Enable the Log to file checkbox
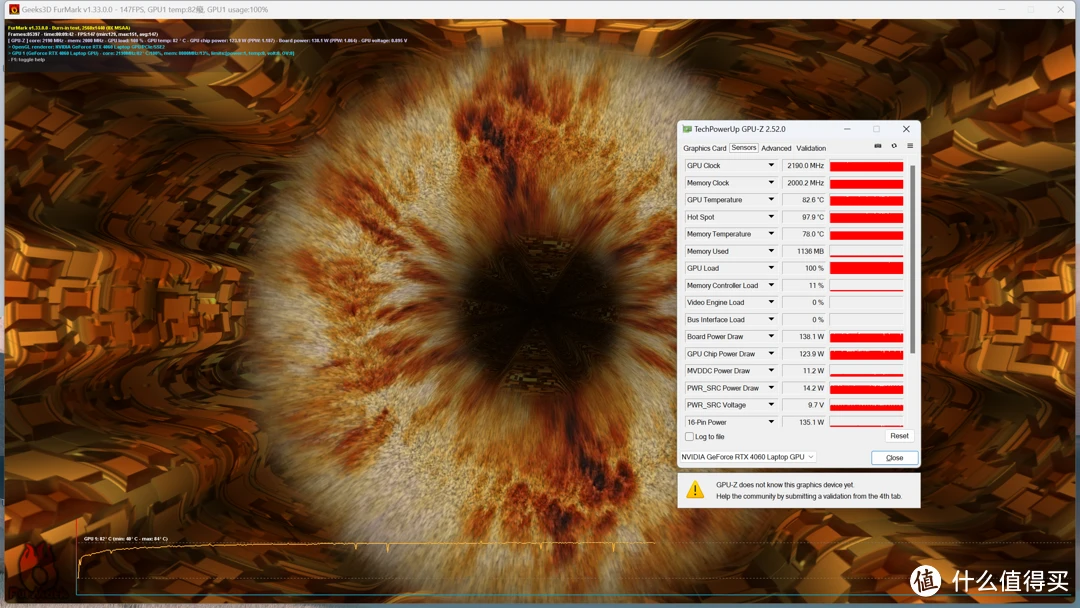This screenshot has height=608, width=1080. (689, 437)
